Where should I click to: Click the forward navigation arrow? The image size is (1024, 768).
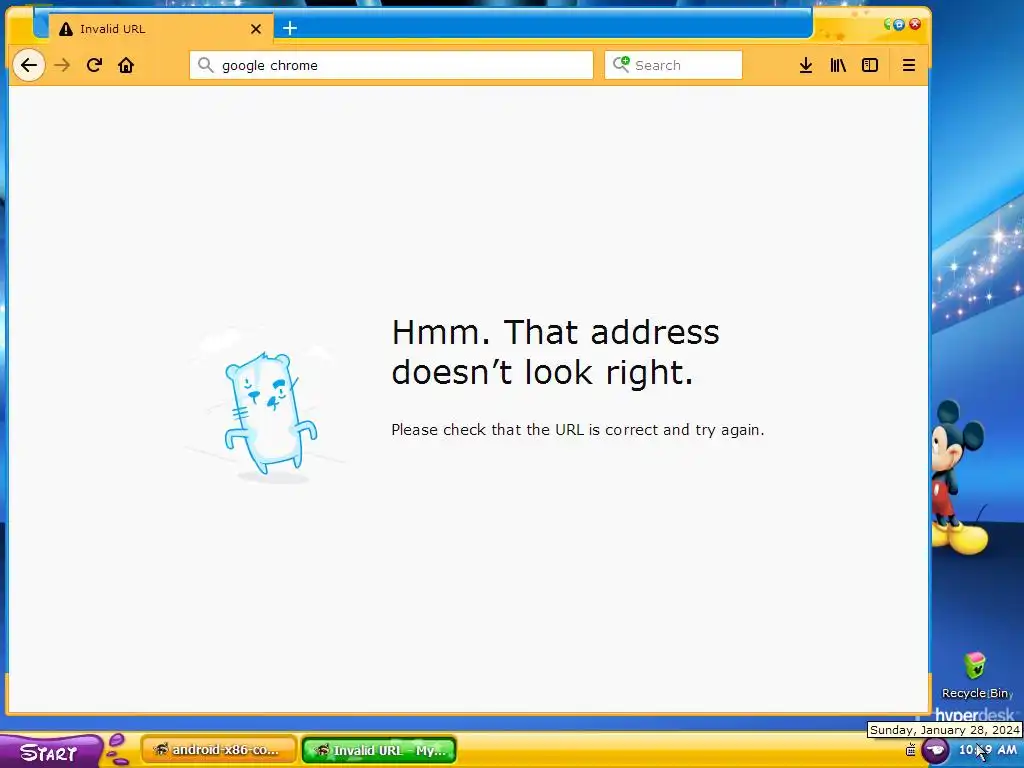coord(62,65)
